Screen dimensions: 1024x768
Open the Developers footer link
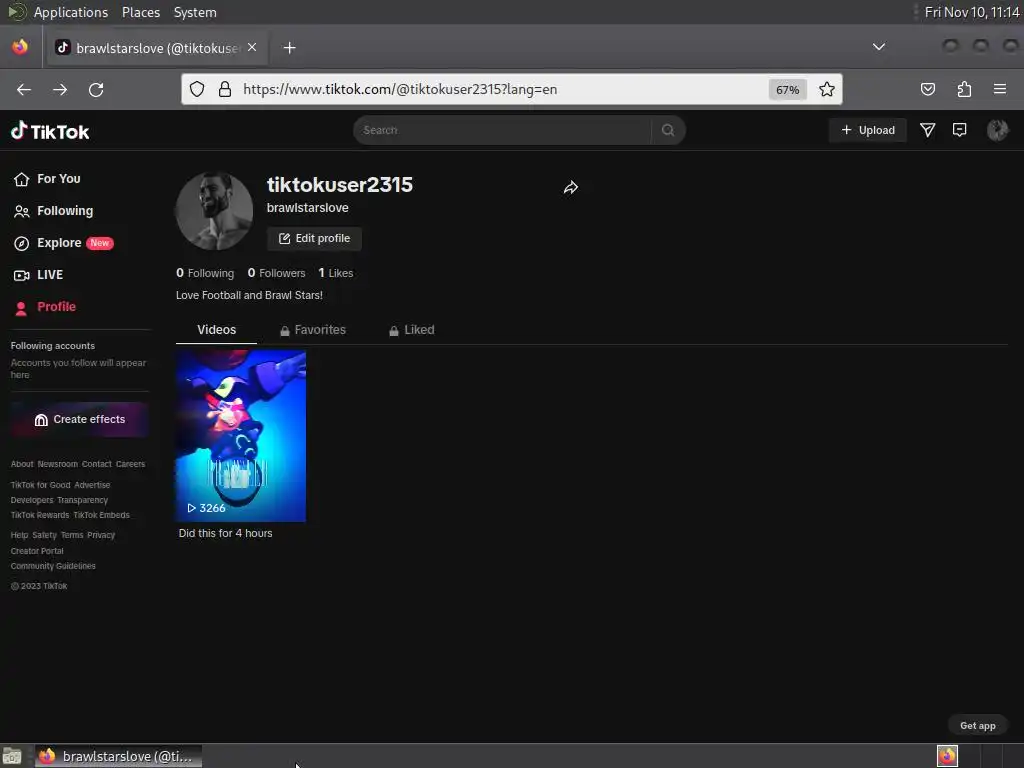pyautogui.click(x=32, y=500)
